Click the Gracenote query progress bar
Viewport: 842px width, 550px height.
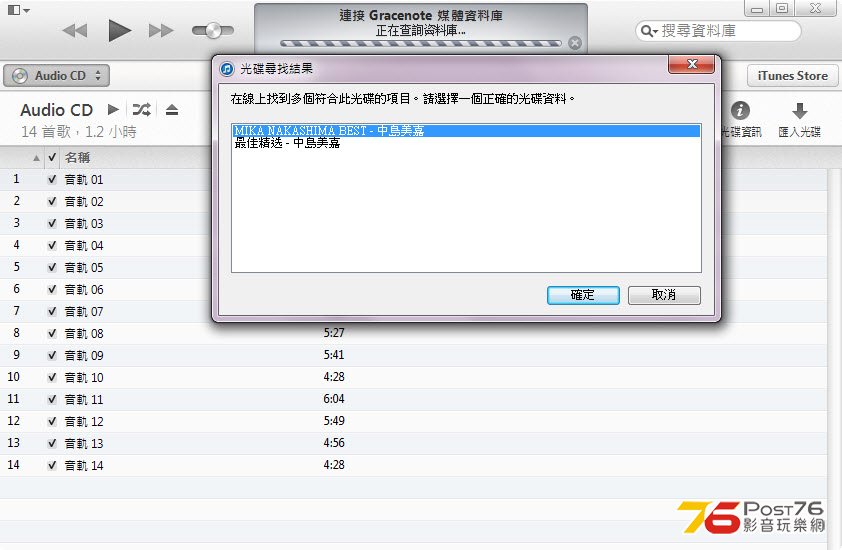(420, 44)
